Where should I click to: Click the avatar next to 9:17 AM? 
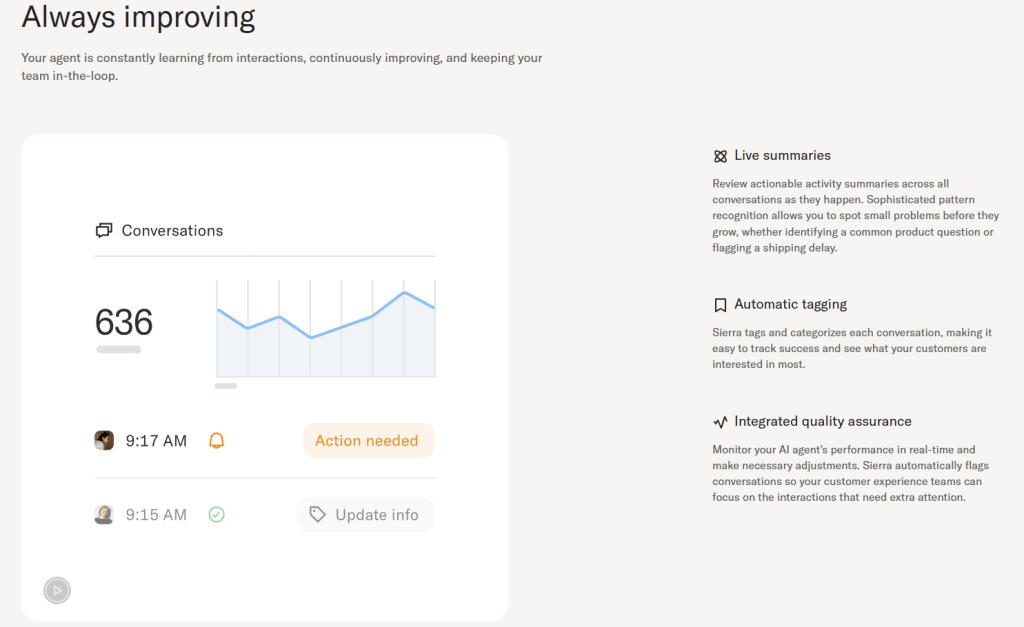click(104, 441)
